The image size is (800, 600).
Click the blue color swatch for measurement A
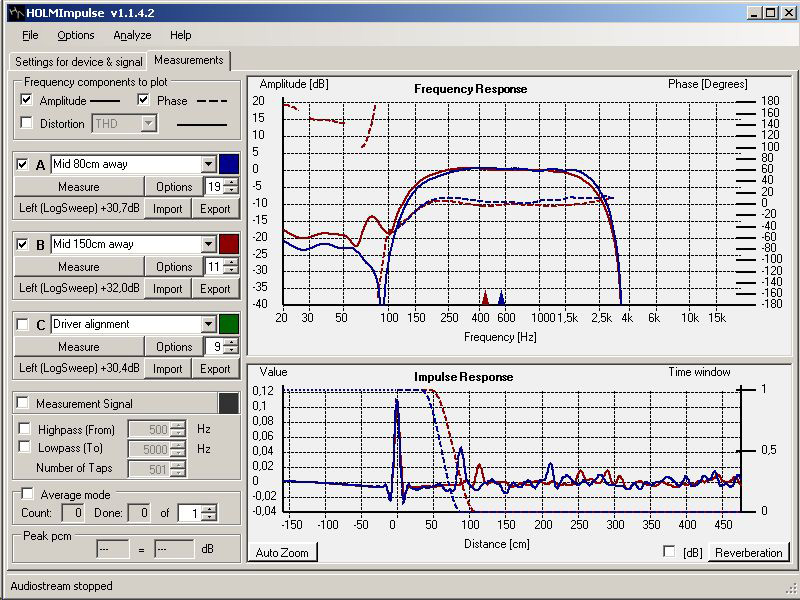point(229,164)
